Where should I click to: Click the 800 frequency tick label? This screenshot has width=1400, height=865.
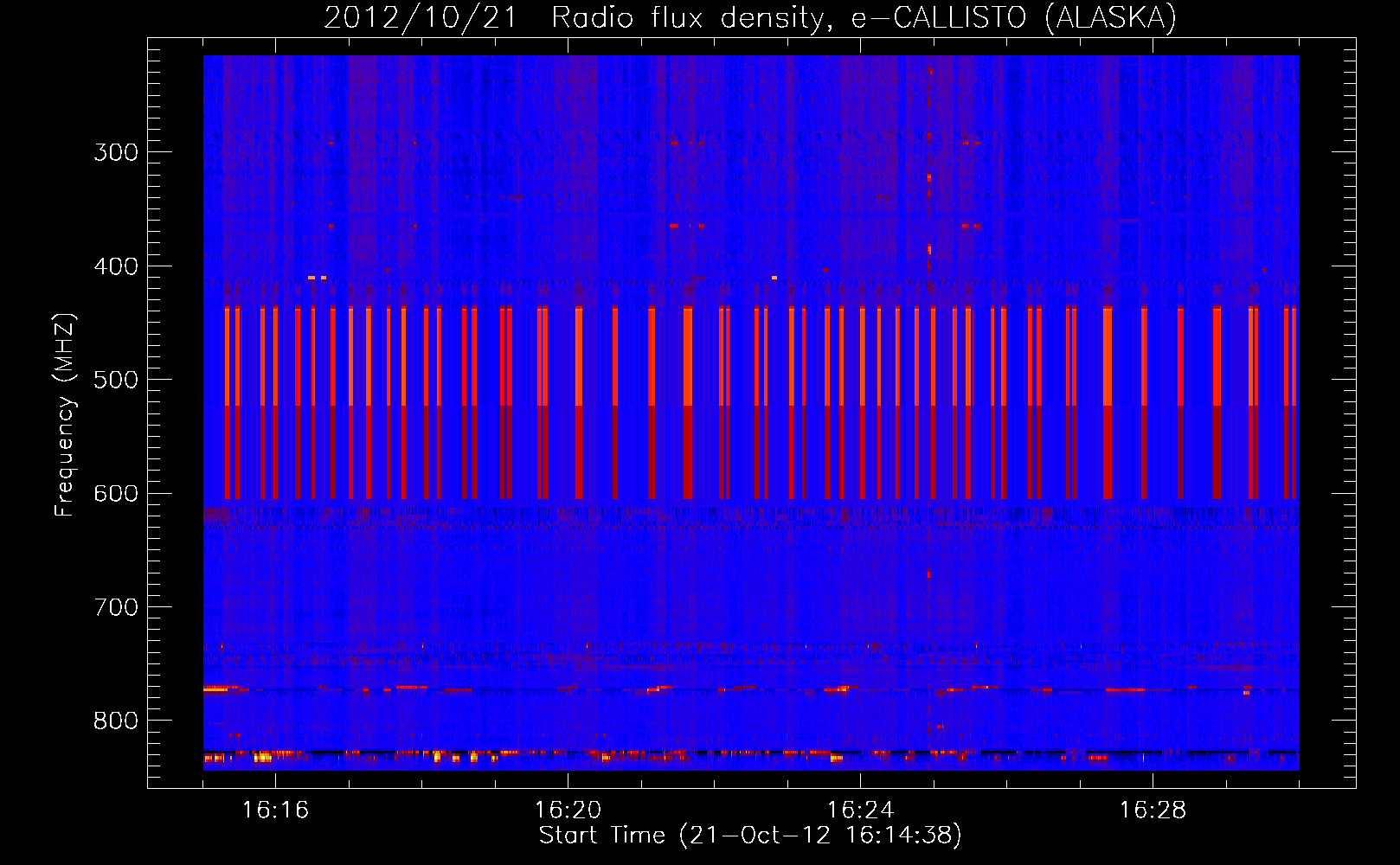coord(116,721)
